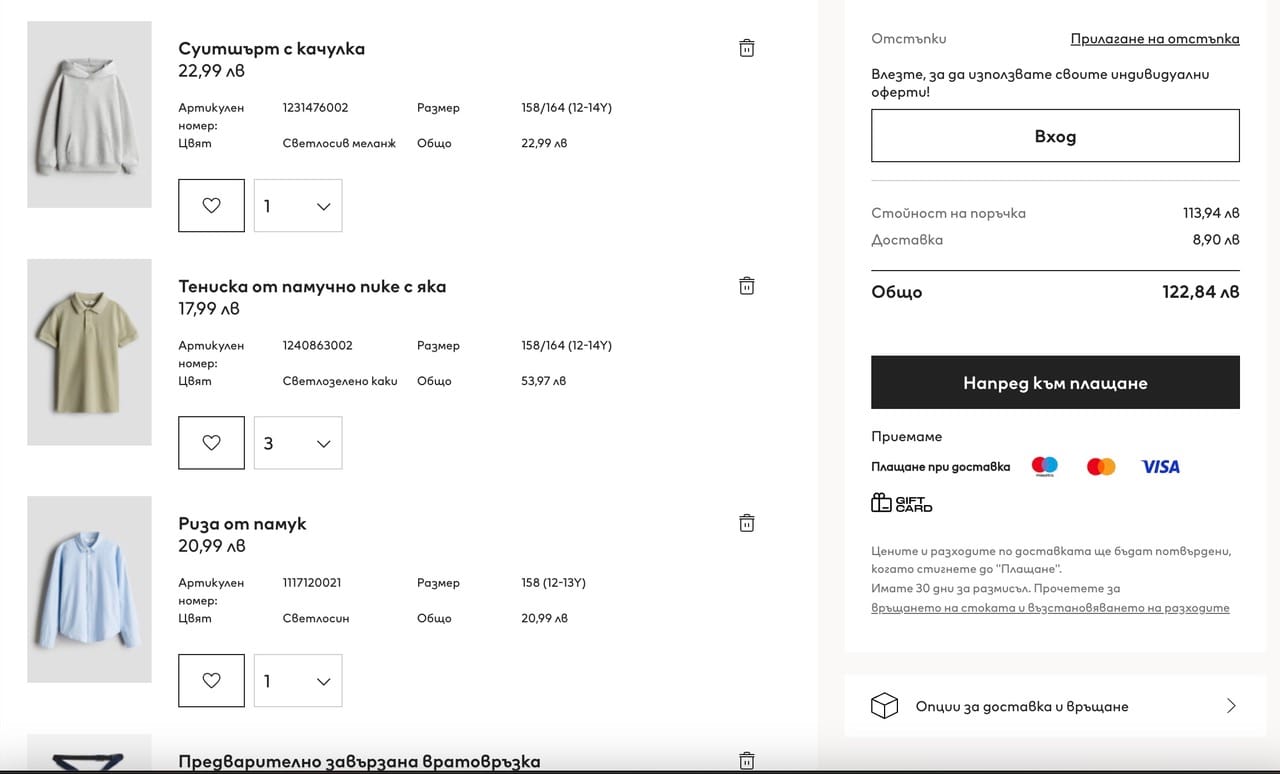Open the Тениска от памучно пике с яка title

[x=312, y=286]
